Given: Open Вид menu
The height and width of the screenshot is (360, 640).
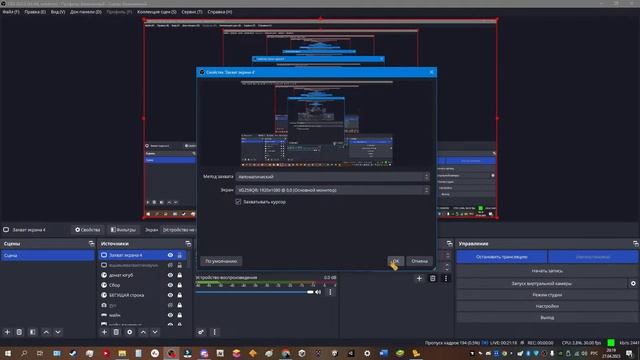Looking at the screenshot, I should pos(58,12).
